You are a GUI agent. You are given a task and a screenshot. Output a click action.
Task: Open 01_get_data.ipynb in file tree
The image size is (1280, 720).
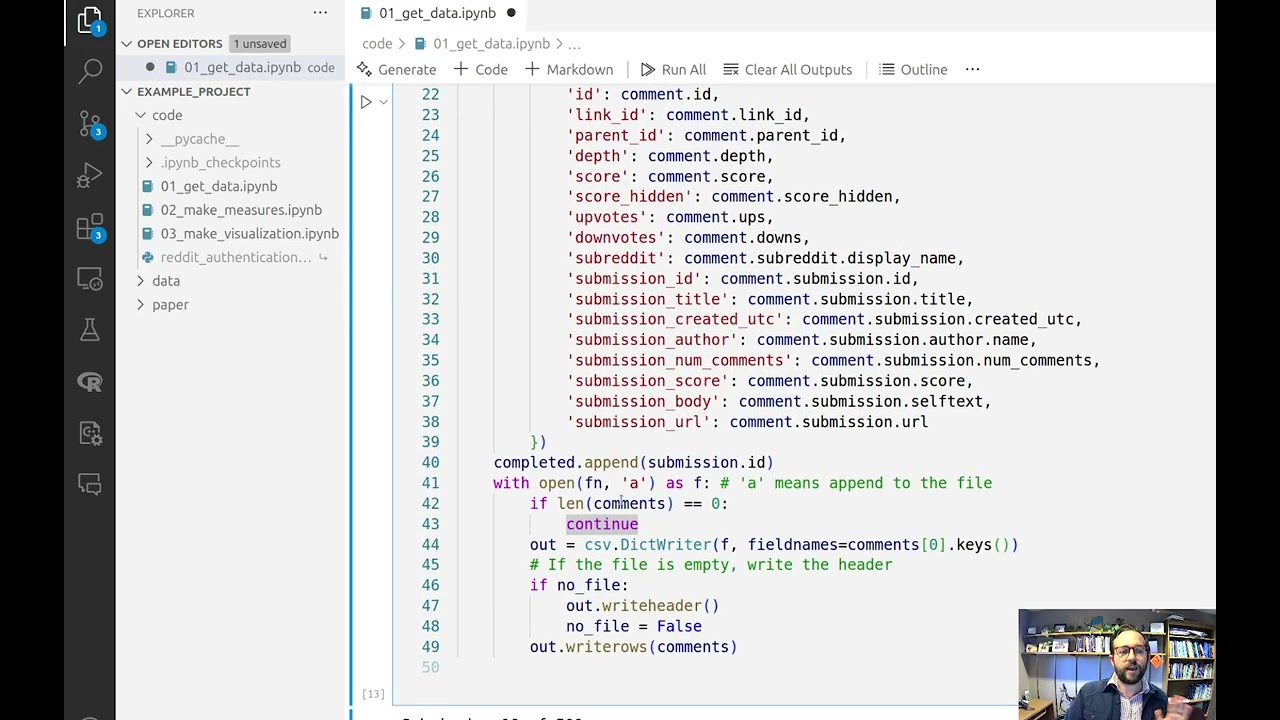coord(219,186)
